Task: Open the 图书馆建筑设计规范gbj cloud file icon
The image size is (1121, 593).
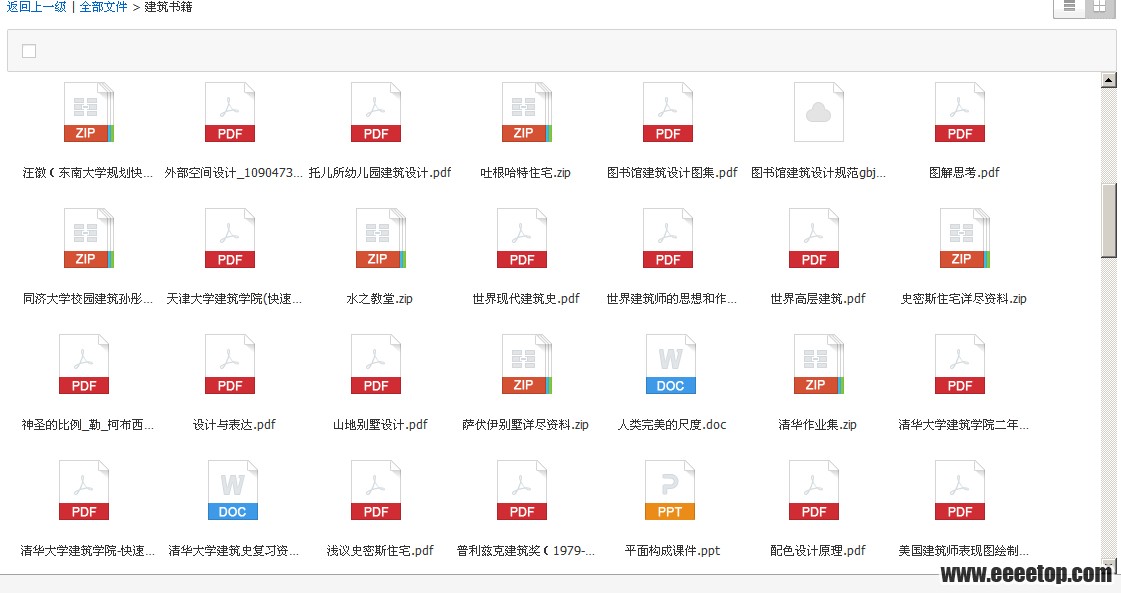Action: (818, 112)
